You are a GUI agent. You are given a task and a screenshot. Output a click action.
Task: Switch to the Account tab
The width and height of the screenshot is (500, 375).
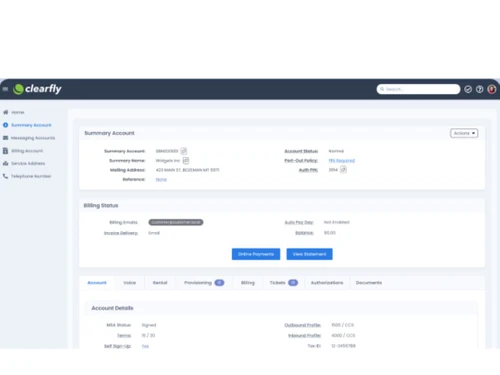pyautogui.click(x=97, y=283)
